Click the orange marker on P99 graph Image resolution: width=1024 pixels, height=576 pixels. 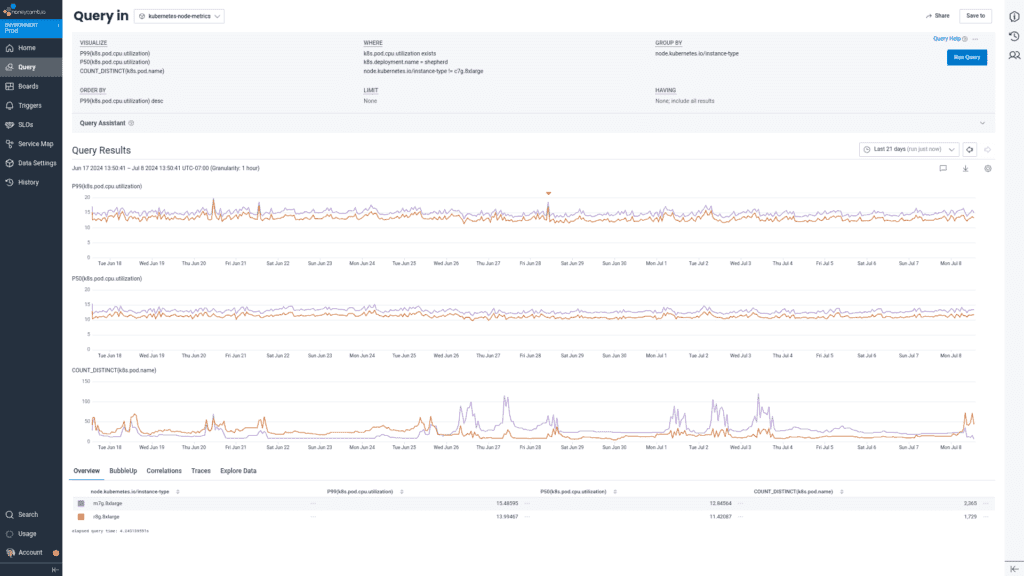coord(548,193)
